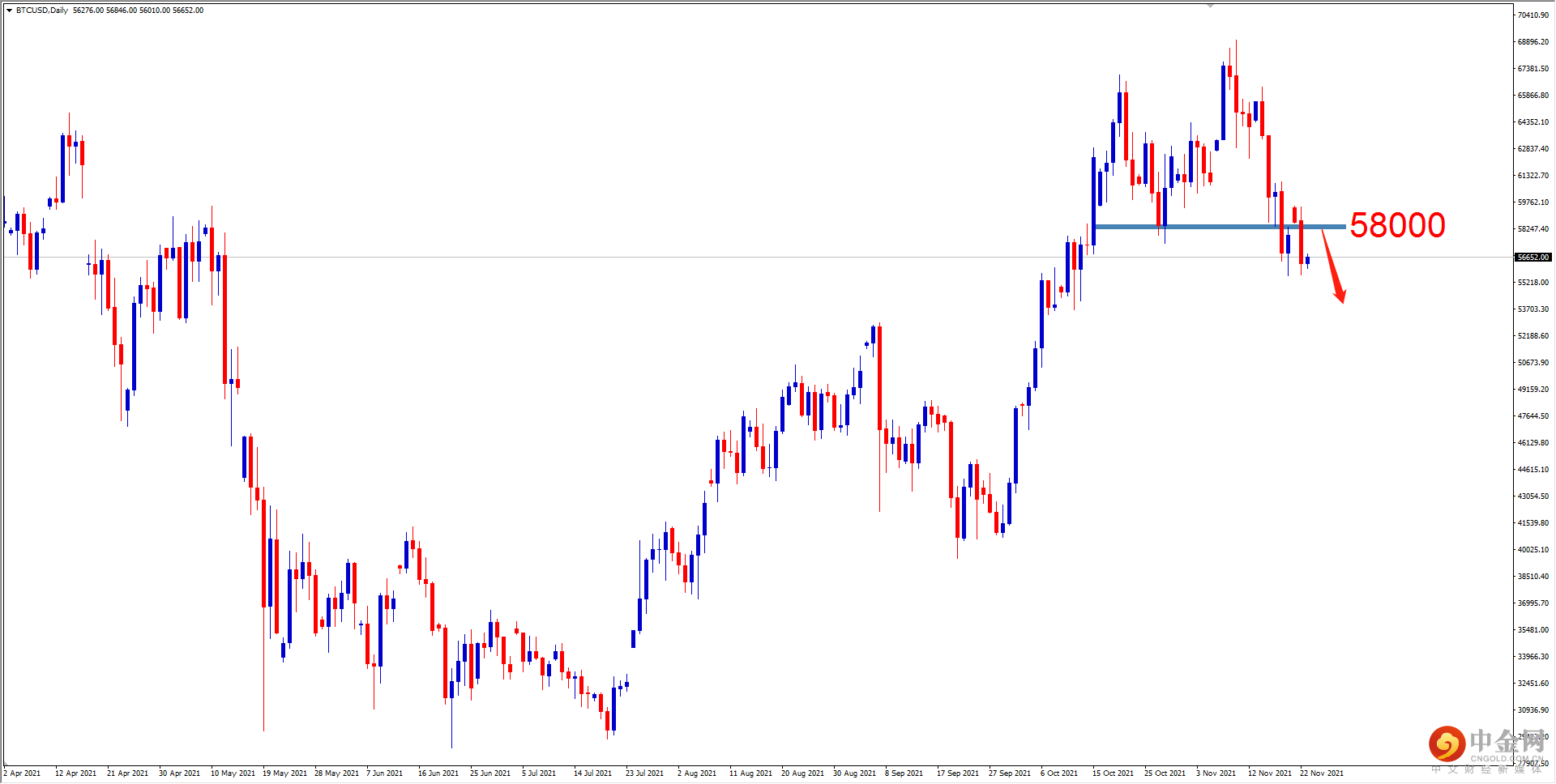Click price axis label 58247.40
Screen dimensions: 1556x784
click(x=1533, y=229)
